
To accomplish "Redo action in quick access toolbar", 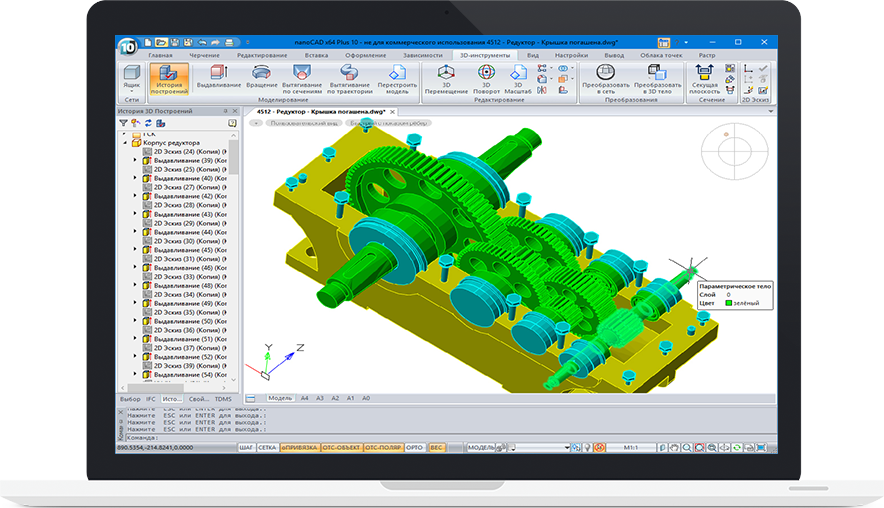I will pos(215,42).
